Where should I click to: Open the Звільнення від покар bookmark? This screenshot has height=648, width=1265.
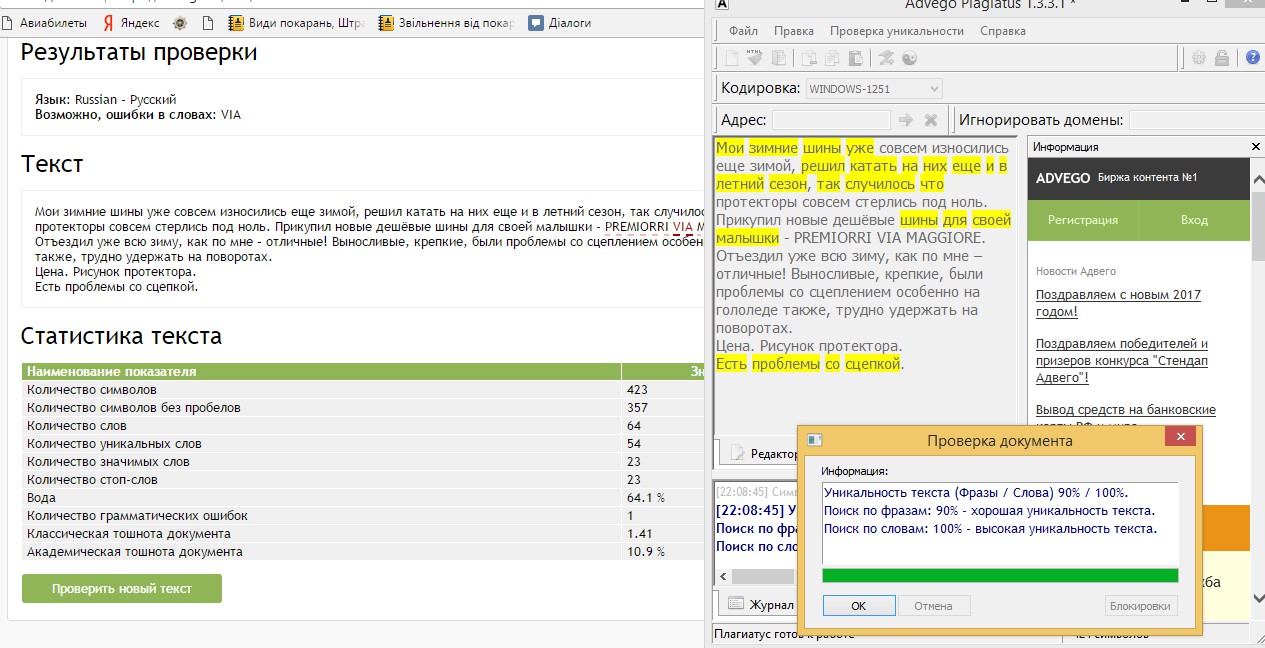click(447, 22)
